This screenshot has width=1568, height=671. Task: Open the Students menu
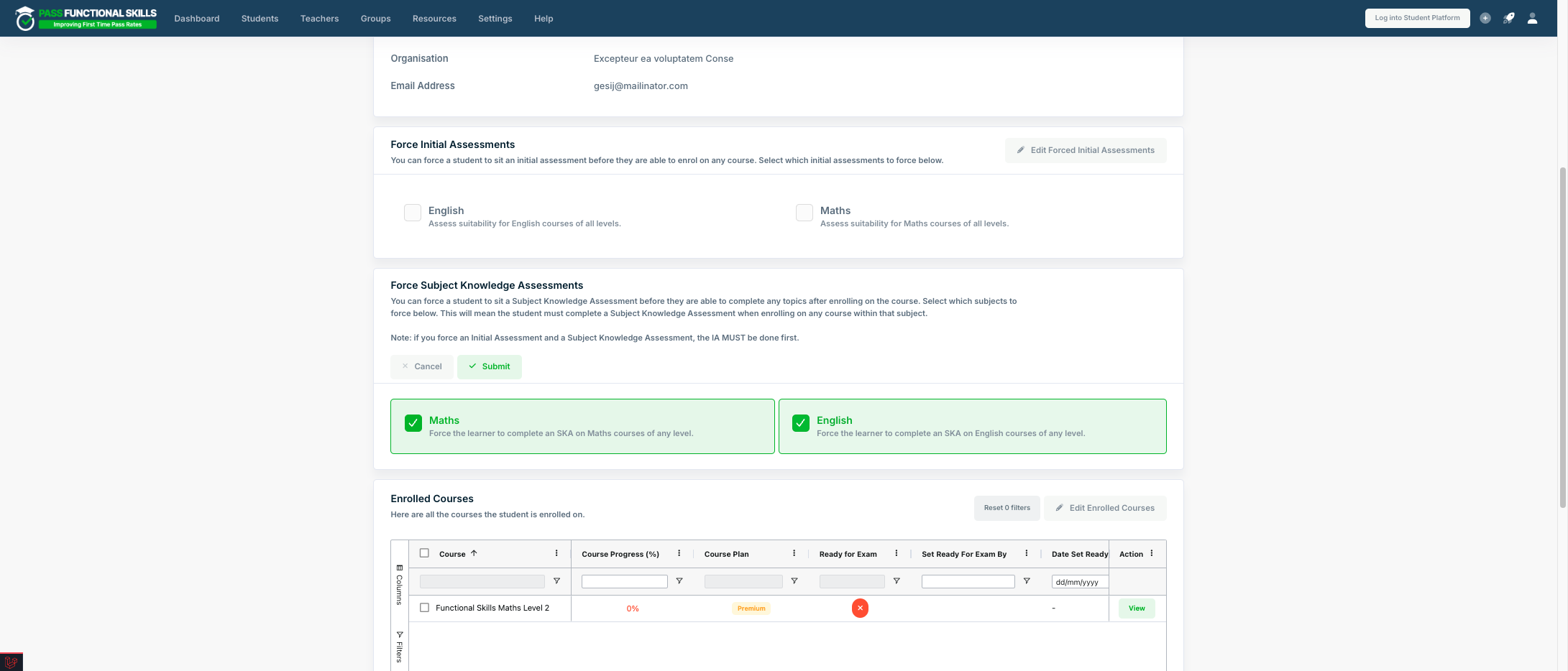pos(260,19)
